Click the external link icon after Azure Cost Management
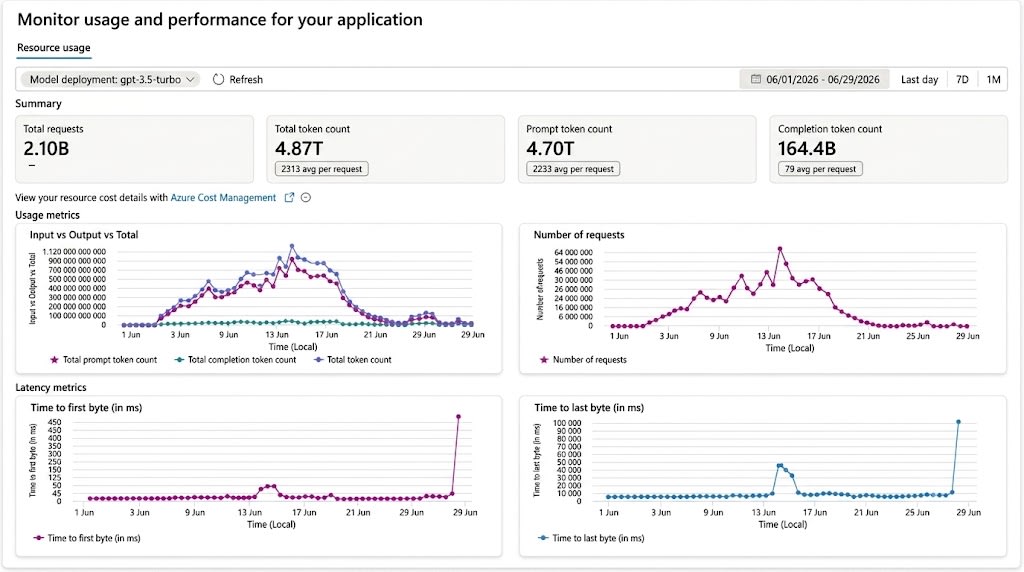 [x=289, y=197]
